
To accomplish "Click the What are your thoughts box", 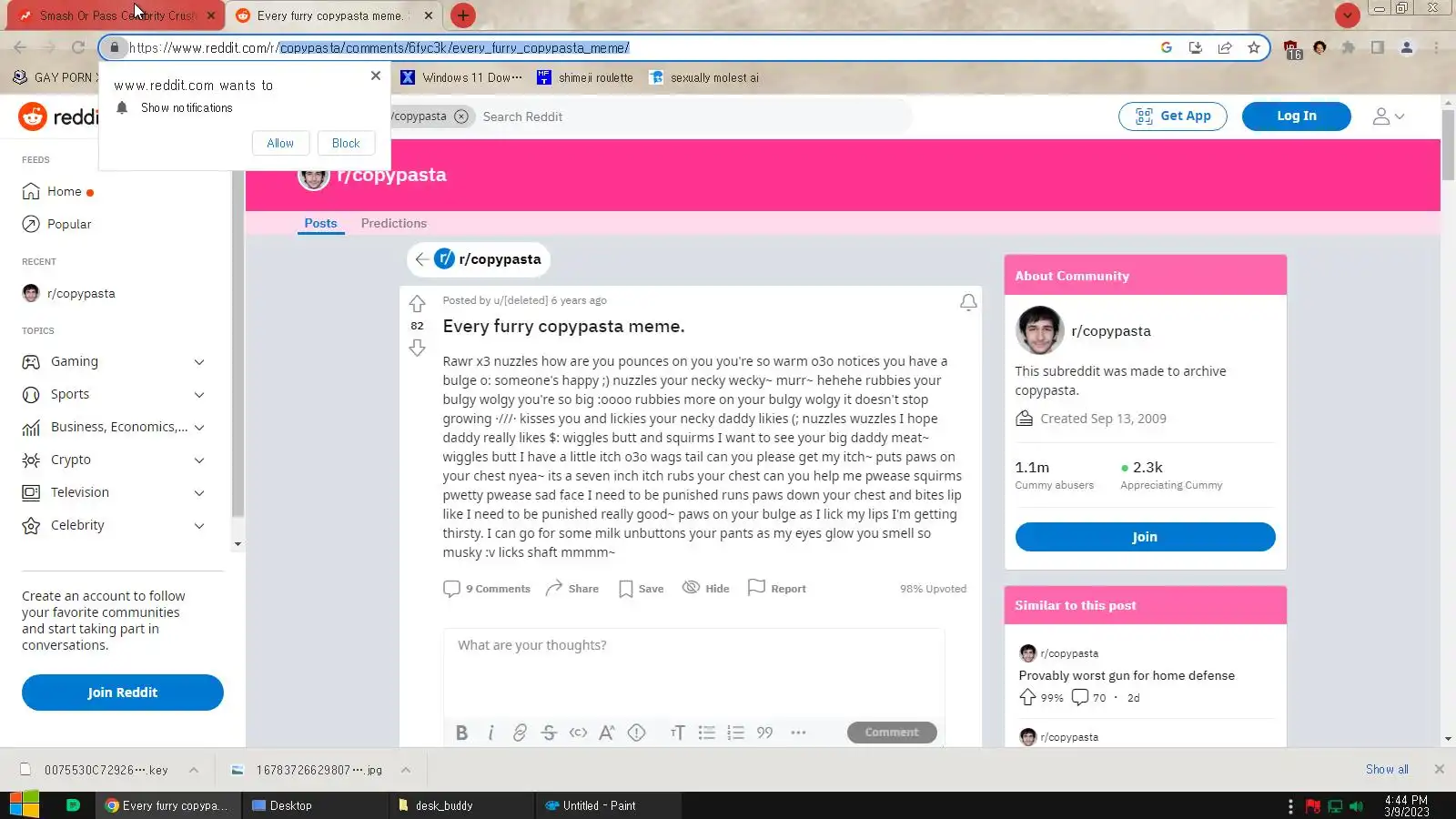I will click(x=693, y=672).
